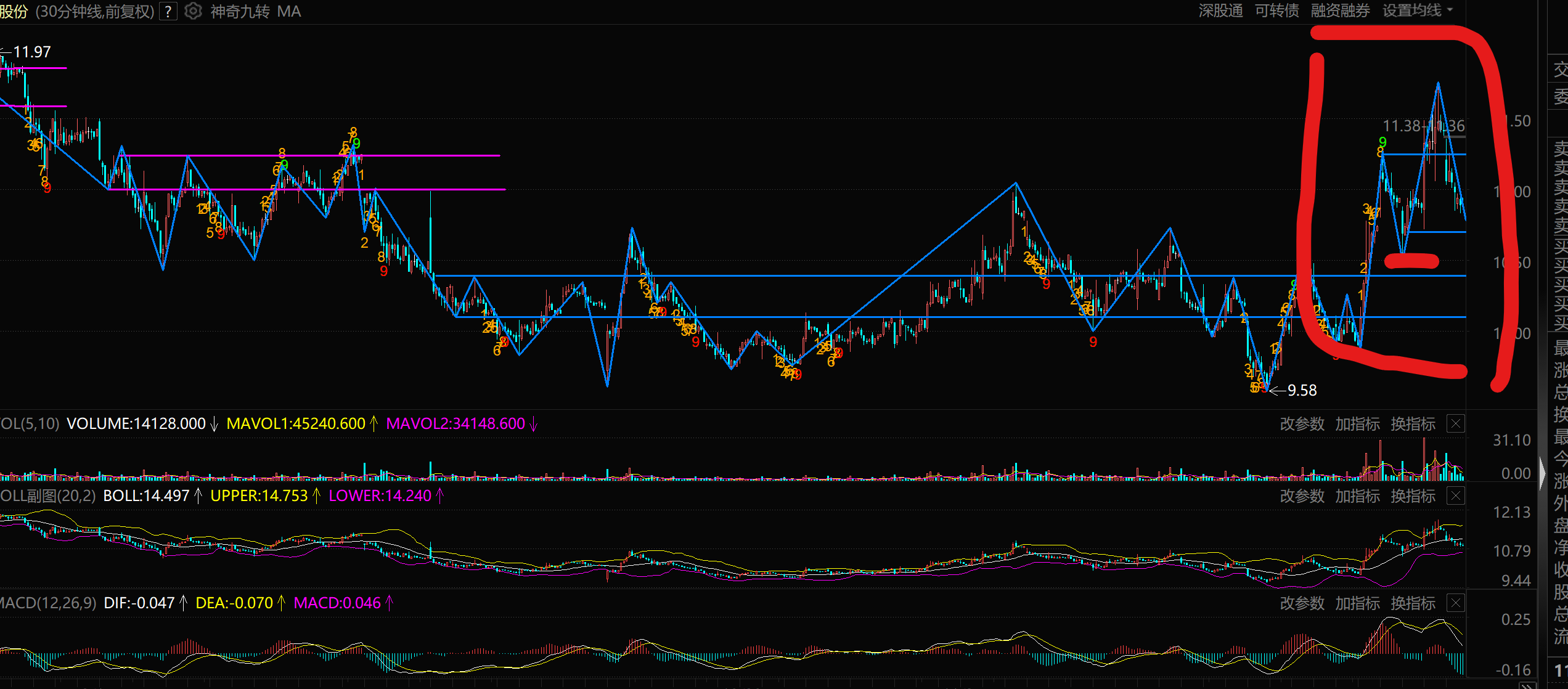Click the 9.58 low price marker

tap(1301, 391)
